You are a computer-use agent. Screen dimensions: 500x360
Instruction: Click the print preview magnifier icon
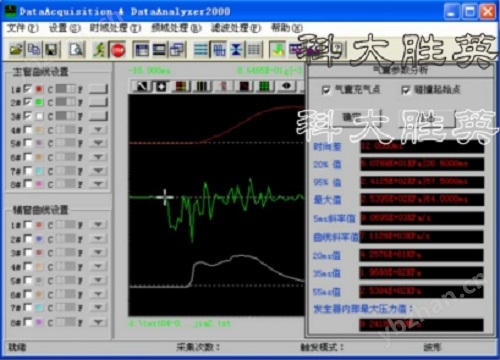[77, 50]
